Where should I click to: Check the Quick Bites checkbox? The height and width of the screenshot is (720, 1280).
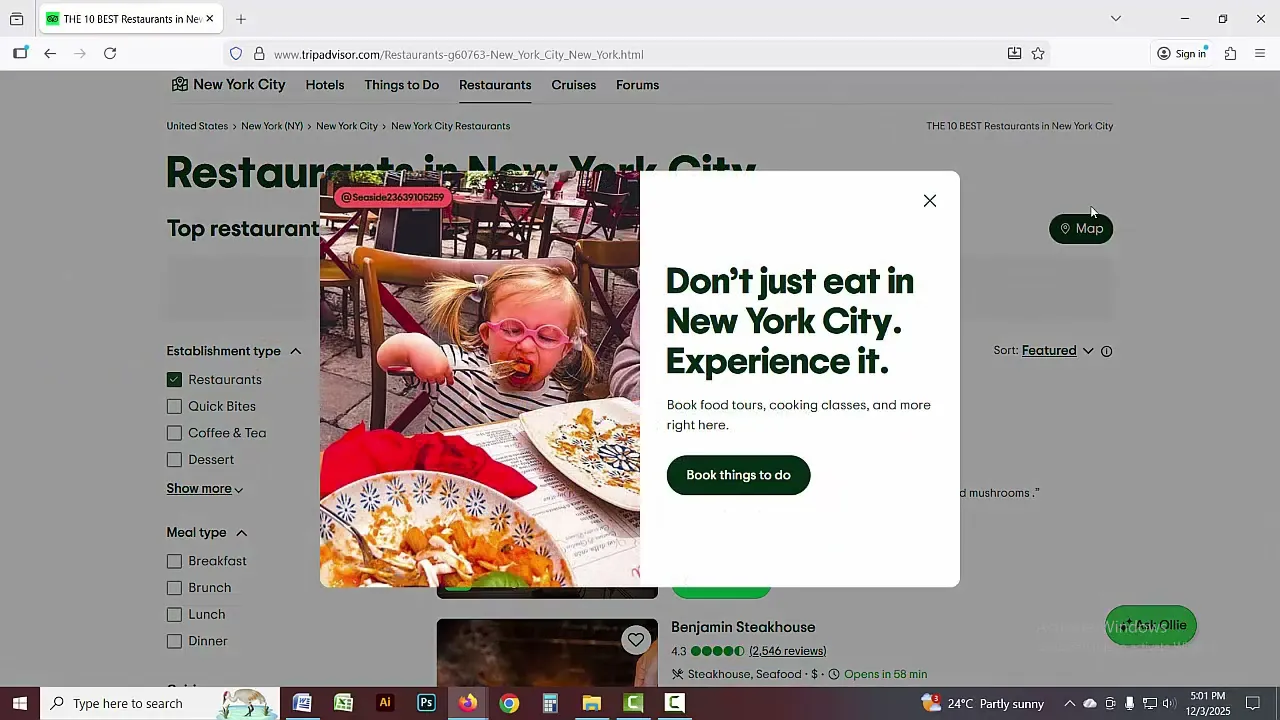tap(175, 407)
